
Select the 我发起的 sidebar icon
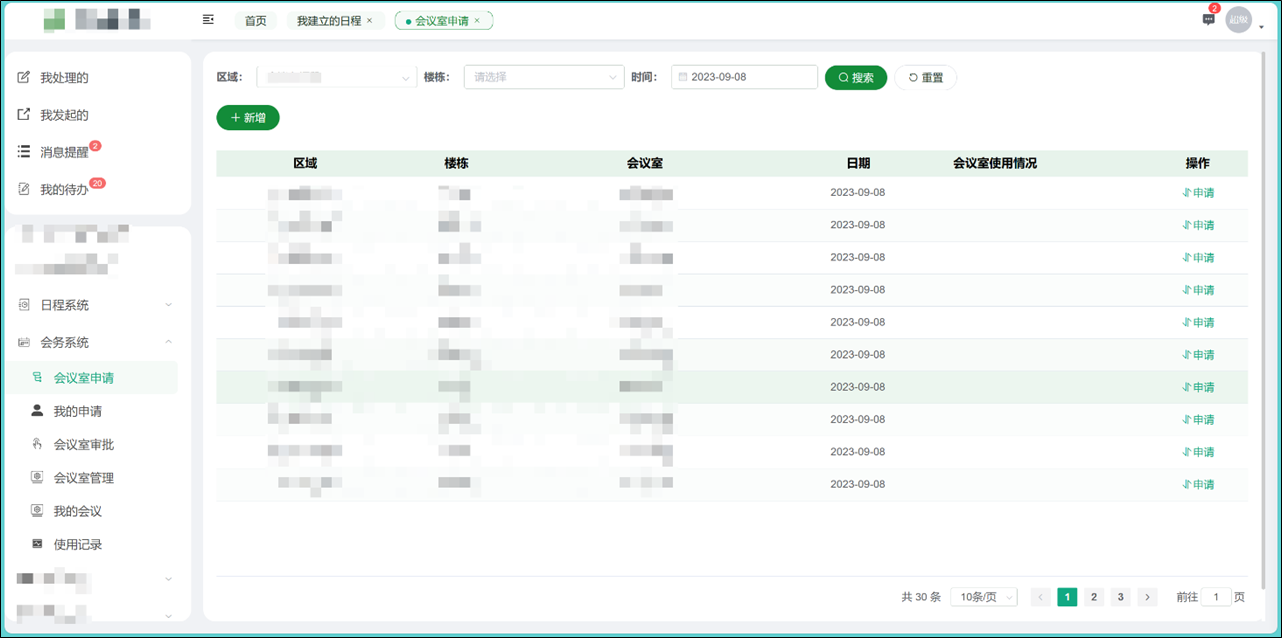[23, 114]
